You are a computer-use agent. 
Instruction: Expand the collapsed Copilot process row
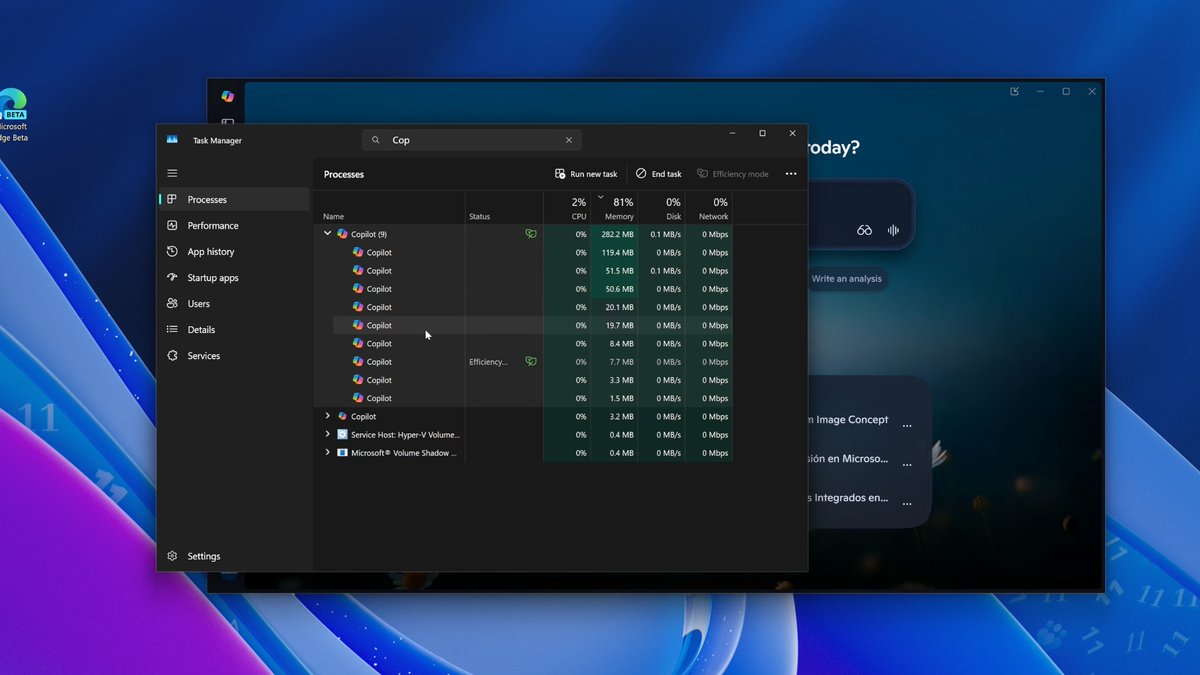[x=327, y=416]
